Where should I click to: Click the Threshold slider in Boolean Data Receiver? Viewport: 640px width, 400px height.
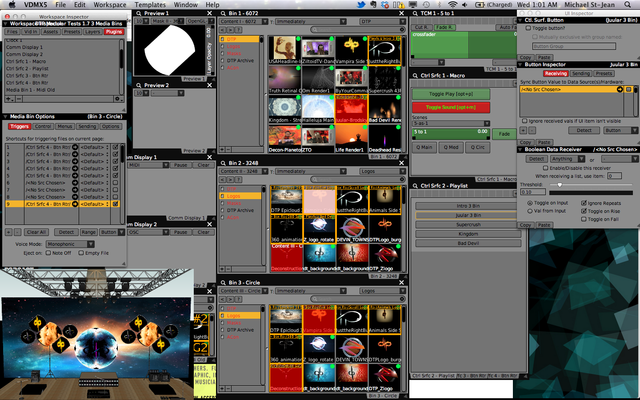(591, 185)
